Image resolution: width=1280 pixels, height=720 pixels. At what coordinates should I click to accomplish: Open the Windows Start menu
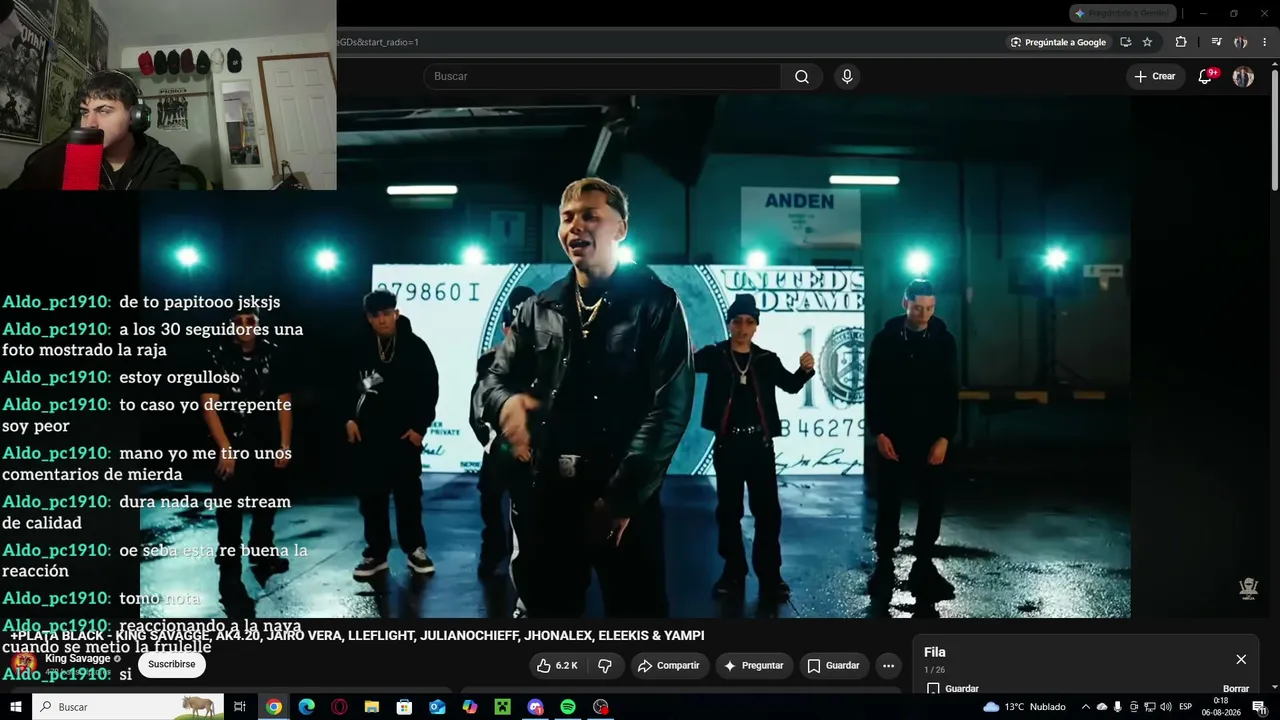[x=15, y=707]
